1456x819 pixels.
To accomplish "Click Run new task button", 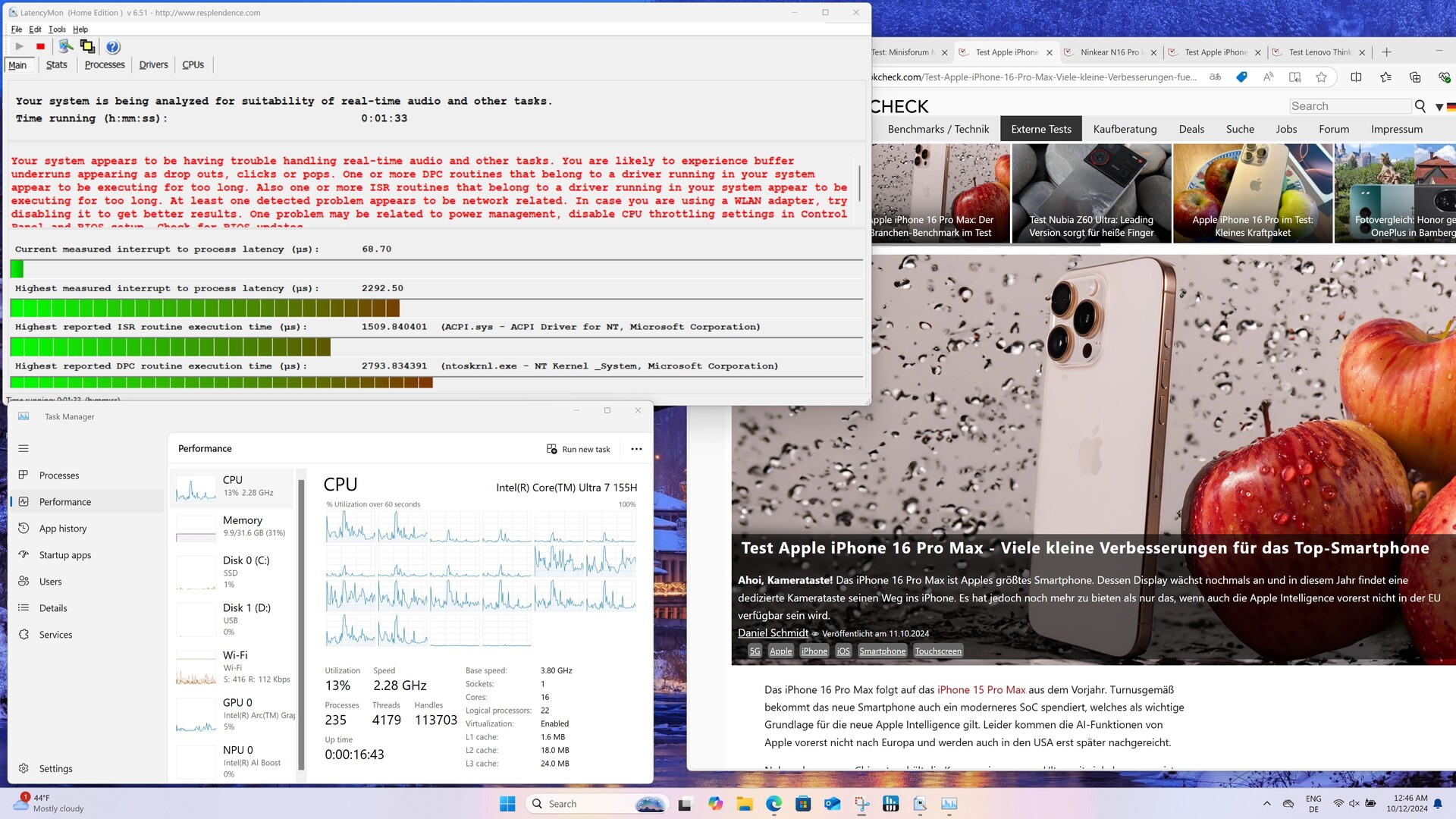I will [x=579, y=449].
